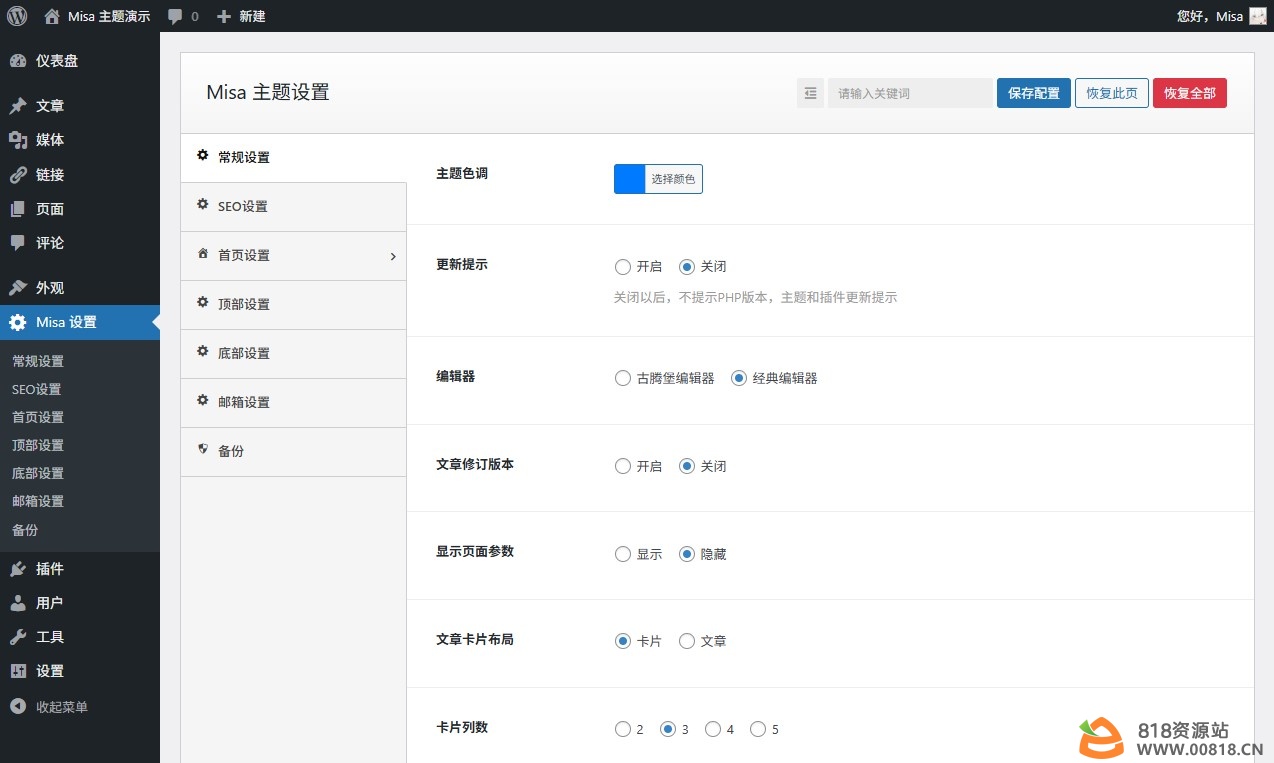
Task: Click the gear icon on SEO设置 tab
Action: pos(203,204)
